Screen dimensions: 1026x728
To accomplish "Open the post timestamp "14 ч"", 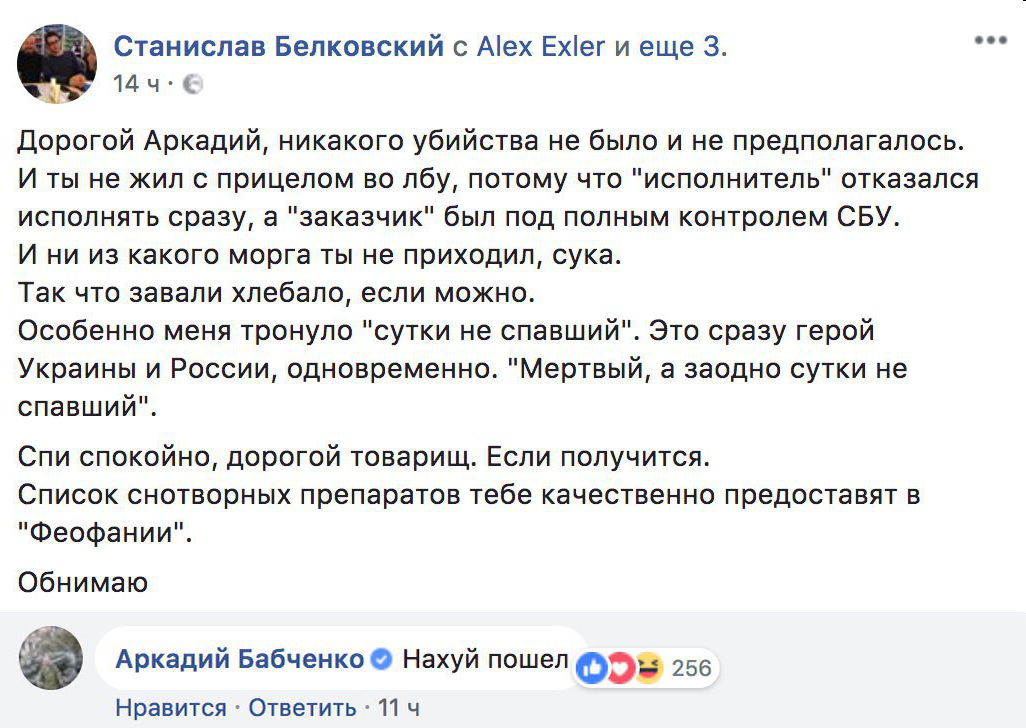I will tap(137, 84).
